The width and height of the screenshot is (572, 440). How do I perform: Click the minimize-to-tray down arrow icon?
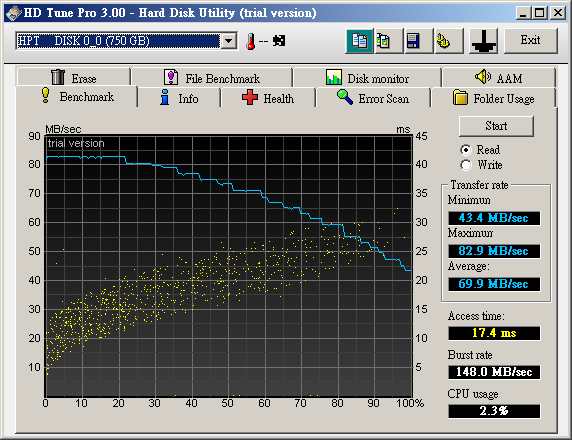point(483,41)
